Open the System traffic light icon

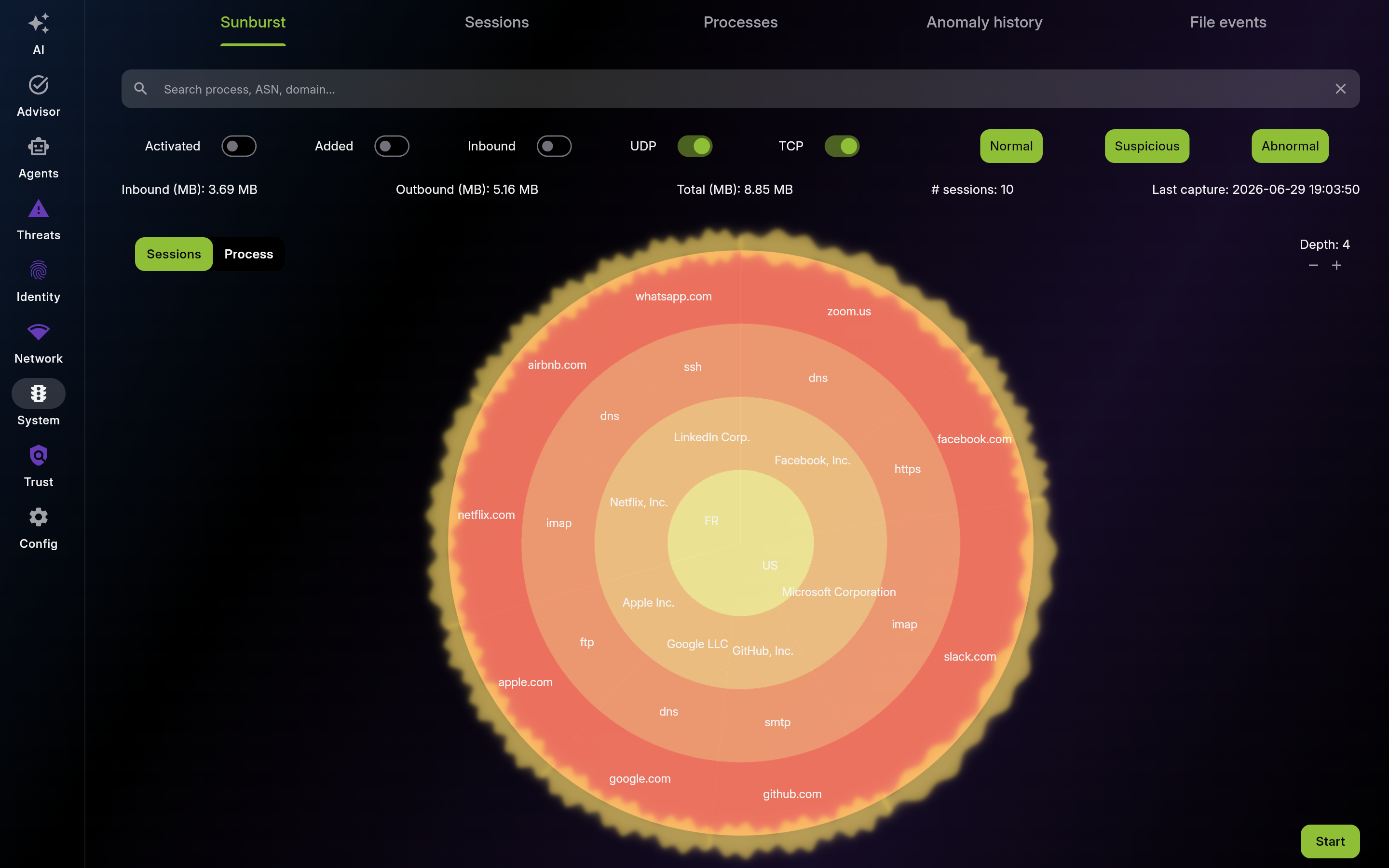(x=39, y=394)
